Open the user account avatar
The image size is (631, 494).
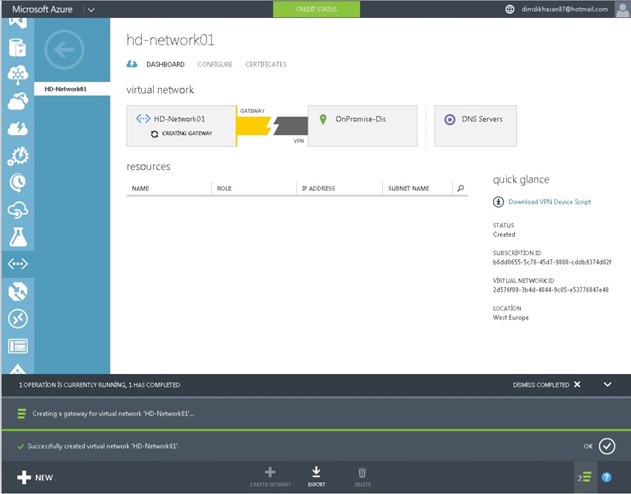pyautogui.click(x=622, y=9)
